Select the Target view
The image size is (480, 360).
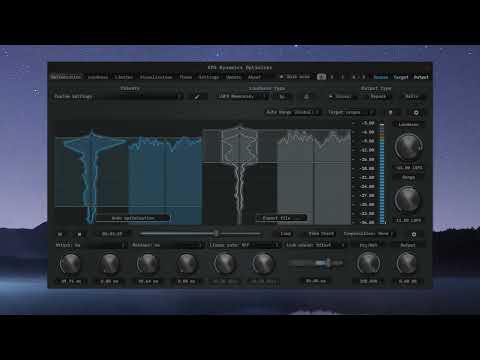pyautogui.click(x=401, y=77)
